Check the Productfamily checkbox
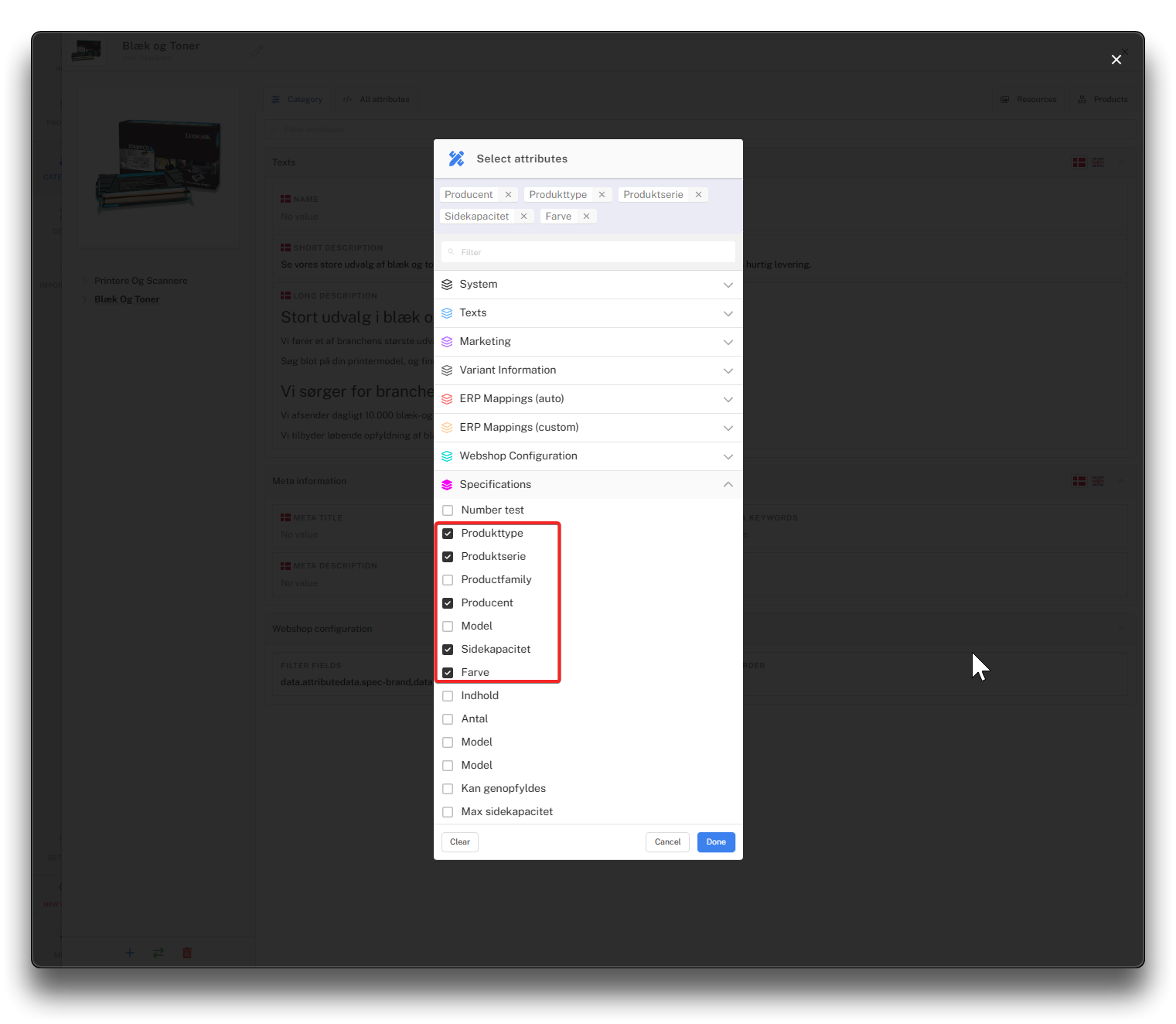This screenshot has height=1024, width=1176. (x=448, y=580)
